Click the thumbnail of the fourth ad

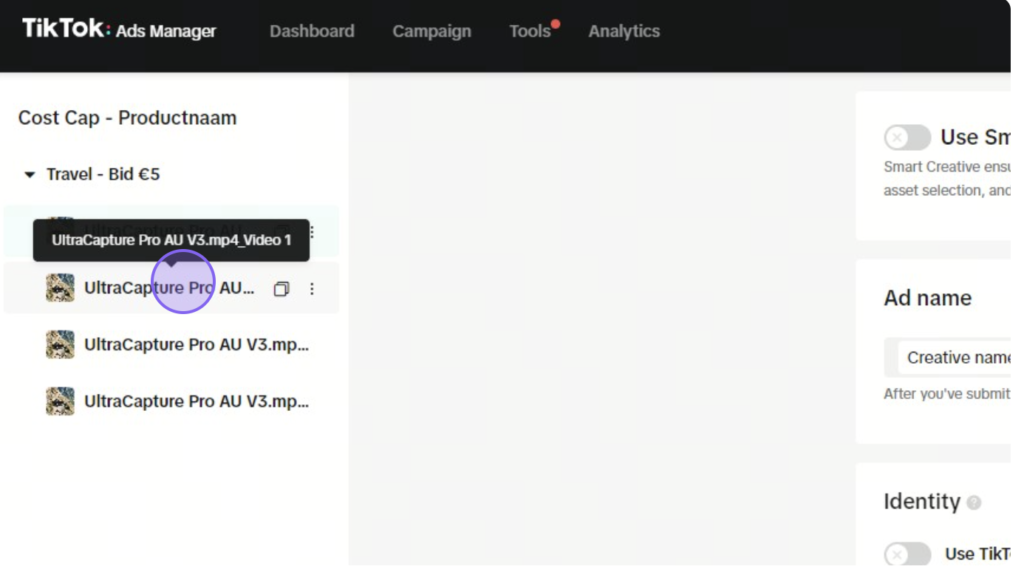pos(59,401)
